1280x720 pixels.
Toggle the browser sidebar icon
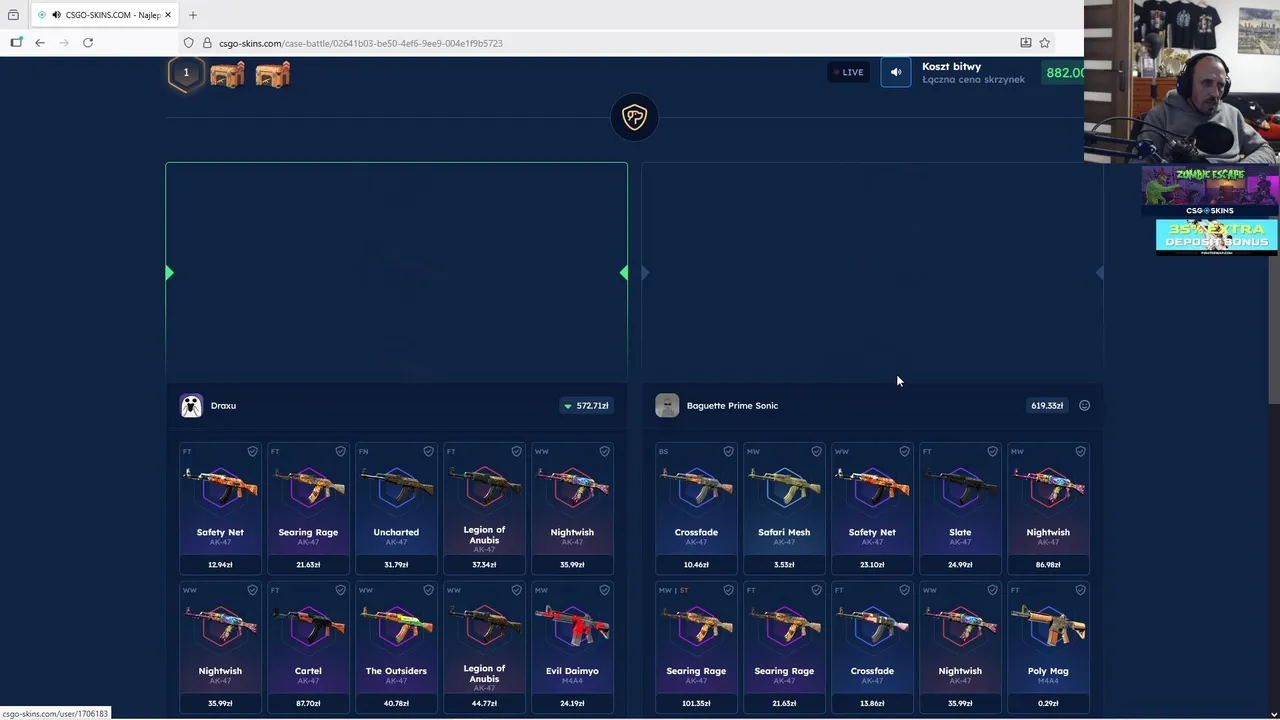(16, 43)
